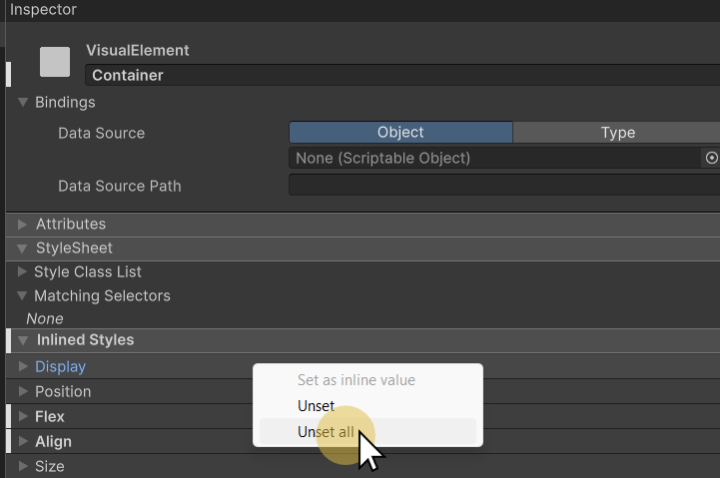720x478 pixels.
Task: Open the Data Source object picker
Action: pos(711,158)
